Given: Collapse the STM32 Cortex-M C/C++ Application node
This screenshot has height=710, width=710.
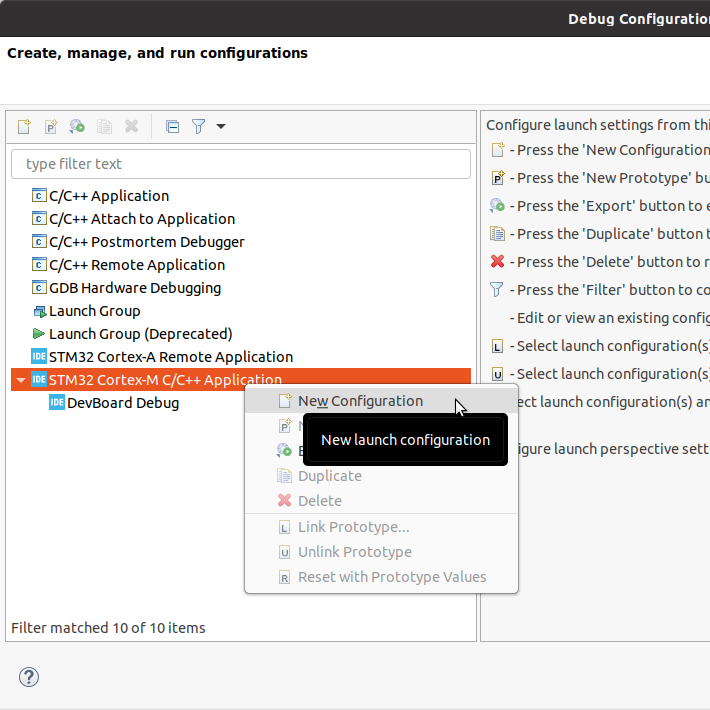Looking at the screenshot, I should pyautogui.click(x=21, y=380).
